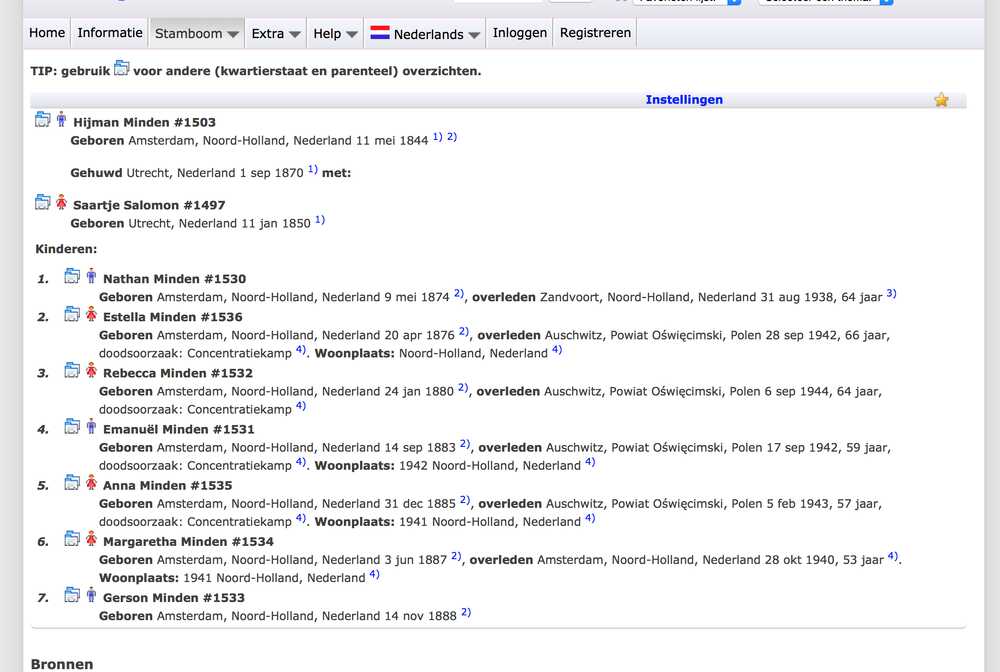Click the Registreren menu item
1000x672 pixels.
(595, 33)
